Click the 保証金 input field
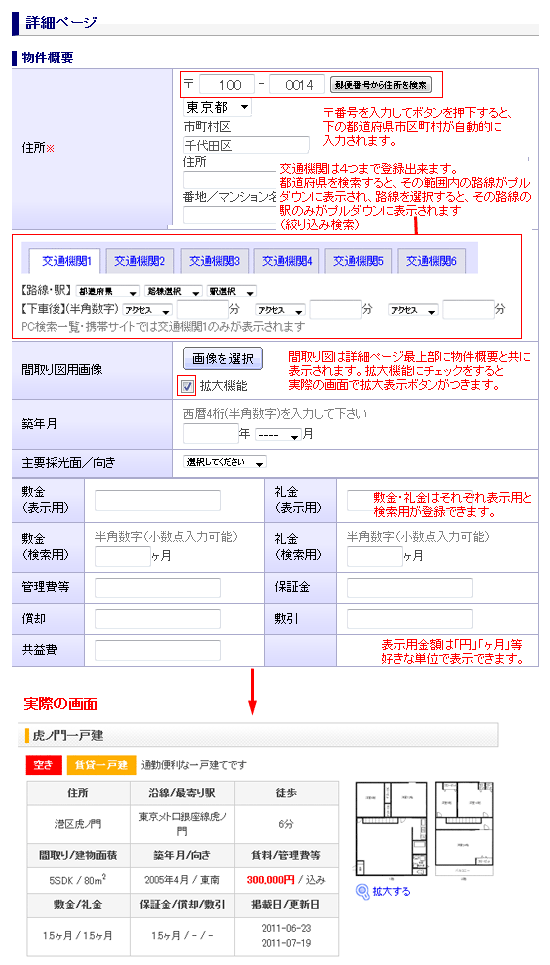The height and width of the screenshot is (965, 550). coord(410,588)
